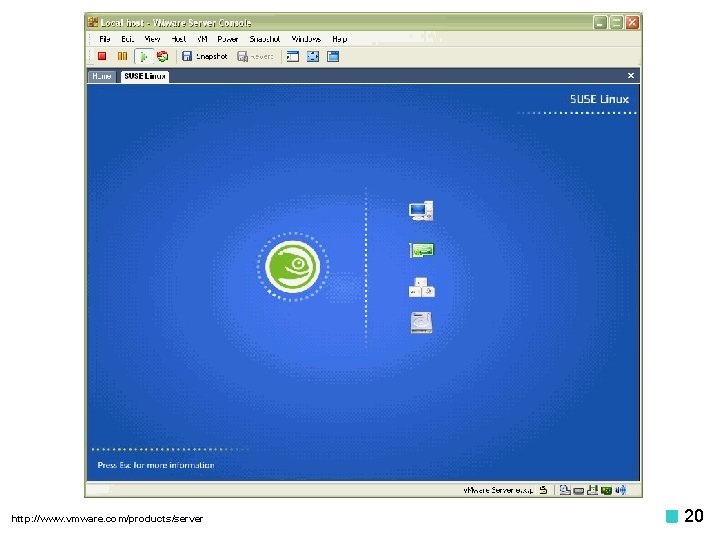Open the File menu
The height and width of the screenshot is (540, 720).
105,39
